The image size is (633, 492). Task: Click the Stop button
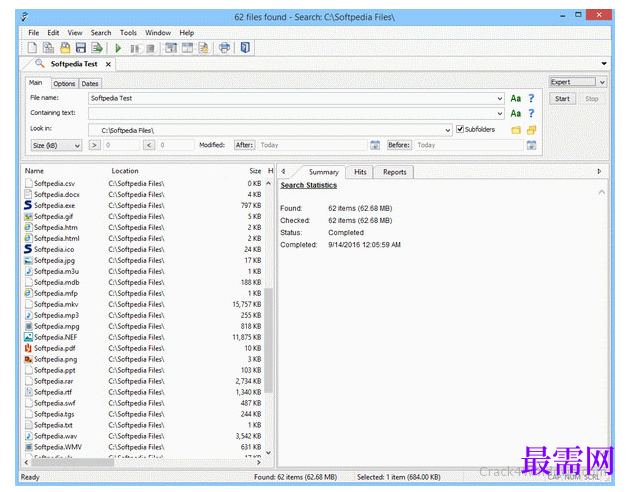(591, 98)
